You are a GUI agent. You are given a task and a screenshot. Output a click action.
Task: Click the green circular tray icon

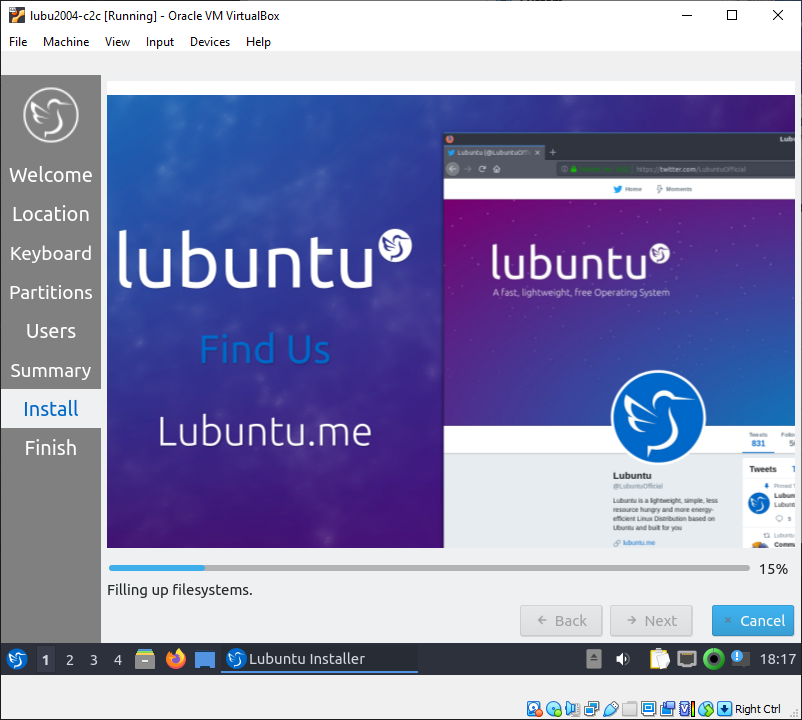point(713,659)
